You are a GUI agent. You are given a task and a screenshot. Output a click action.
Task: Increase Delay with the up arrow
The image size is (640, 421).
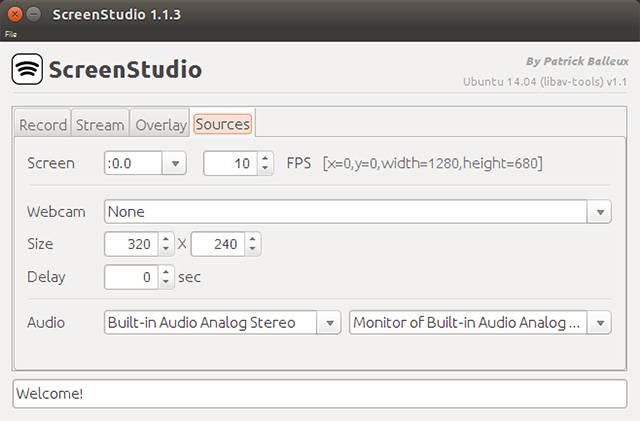tap(166, 272)
